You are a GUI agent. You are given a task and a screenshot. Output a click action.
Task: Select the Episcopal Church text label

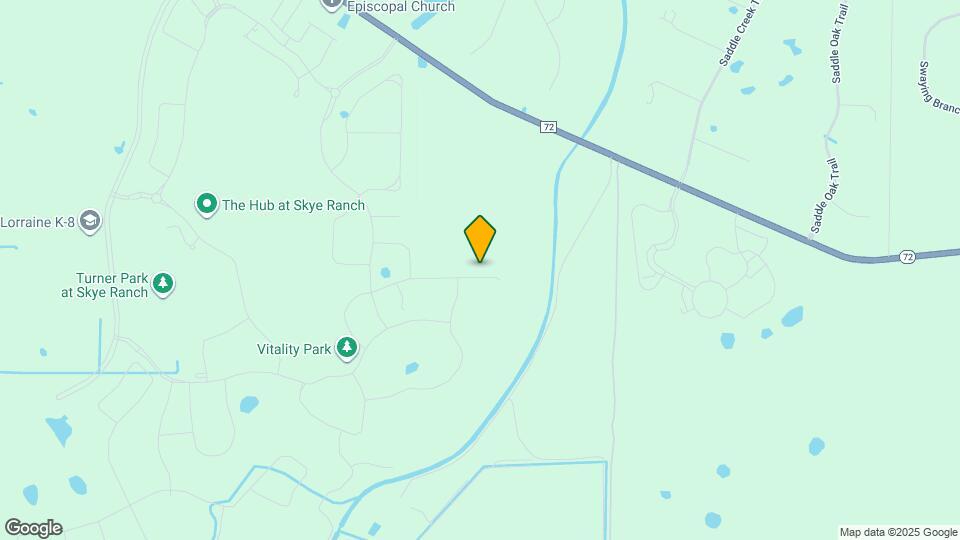[x=401, y=6]
